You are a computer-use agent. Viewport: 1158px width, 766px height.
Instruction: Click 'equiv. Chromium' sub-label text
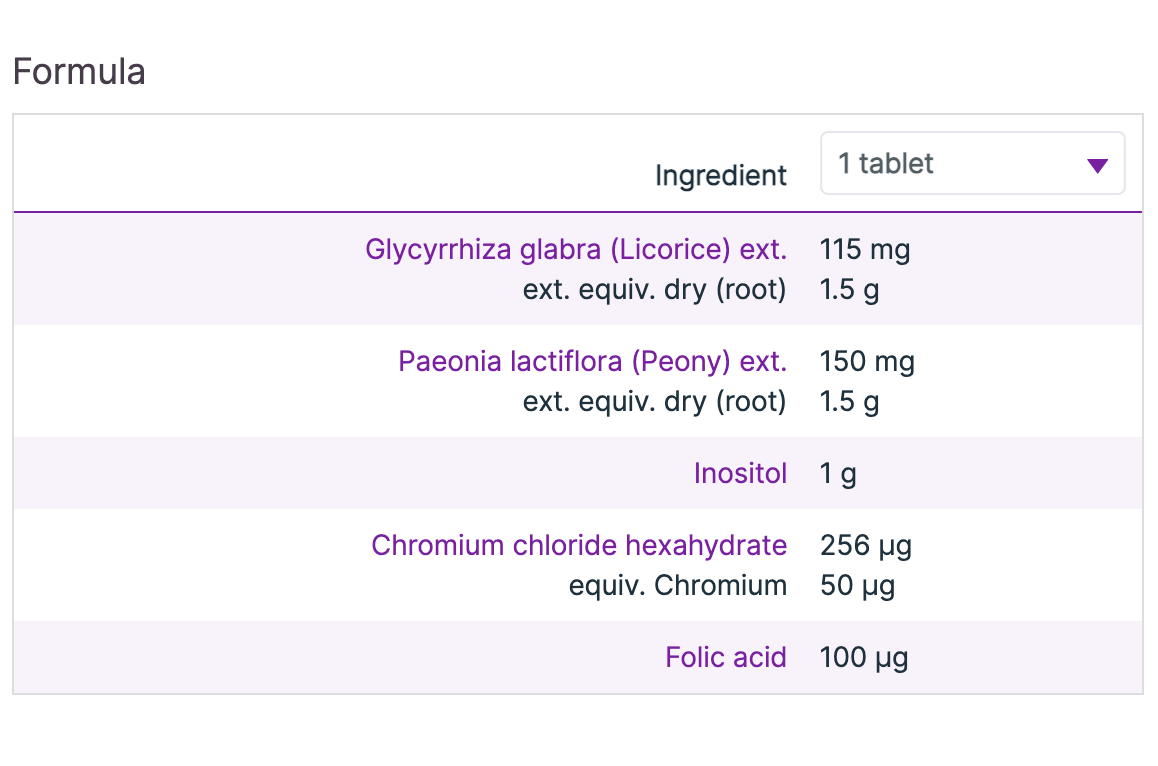coord(678,585)
